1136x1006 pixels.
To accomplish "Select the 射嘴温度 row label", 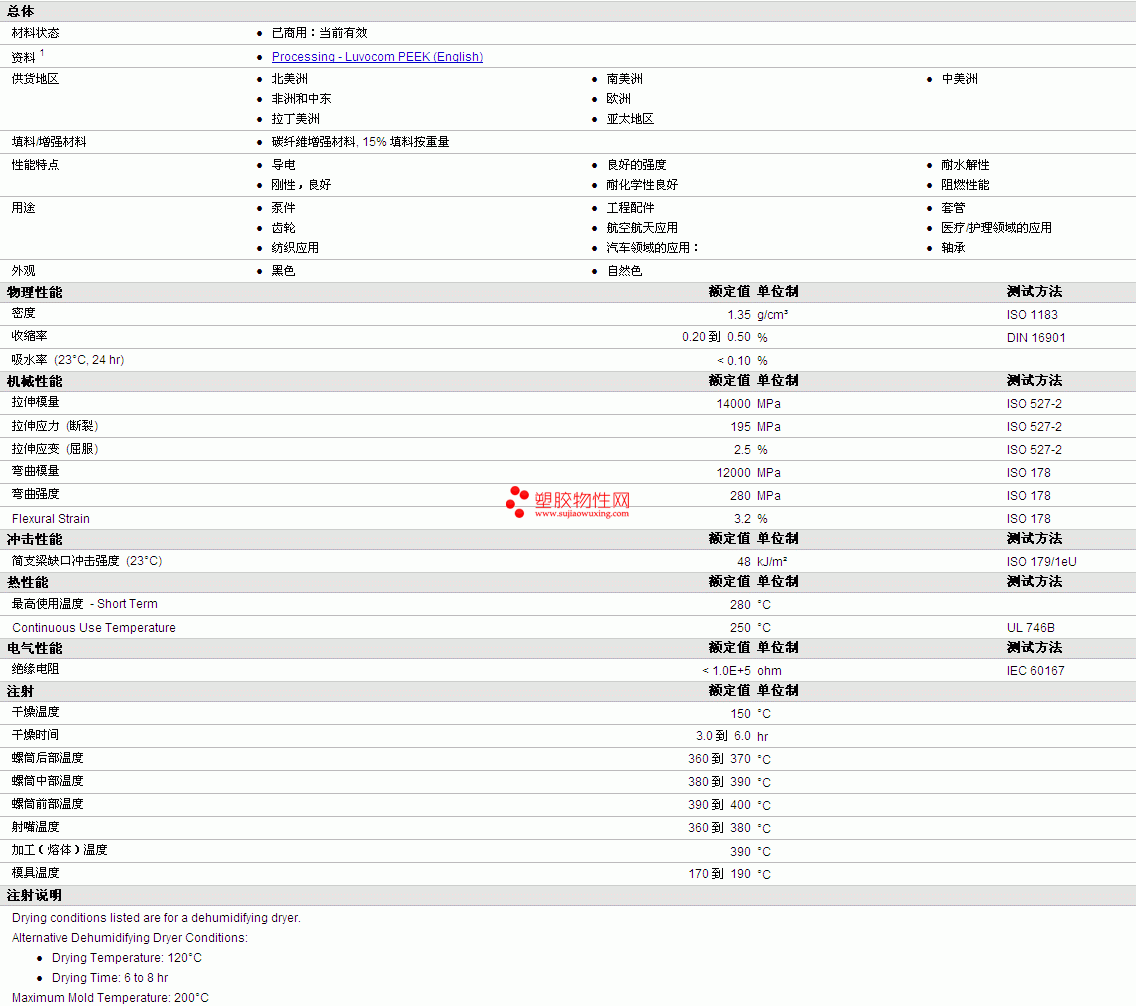I will 36,827.
